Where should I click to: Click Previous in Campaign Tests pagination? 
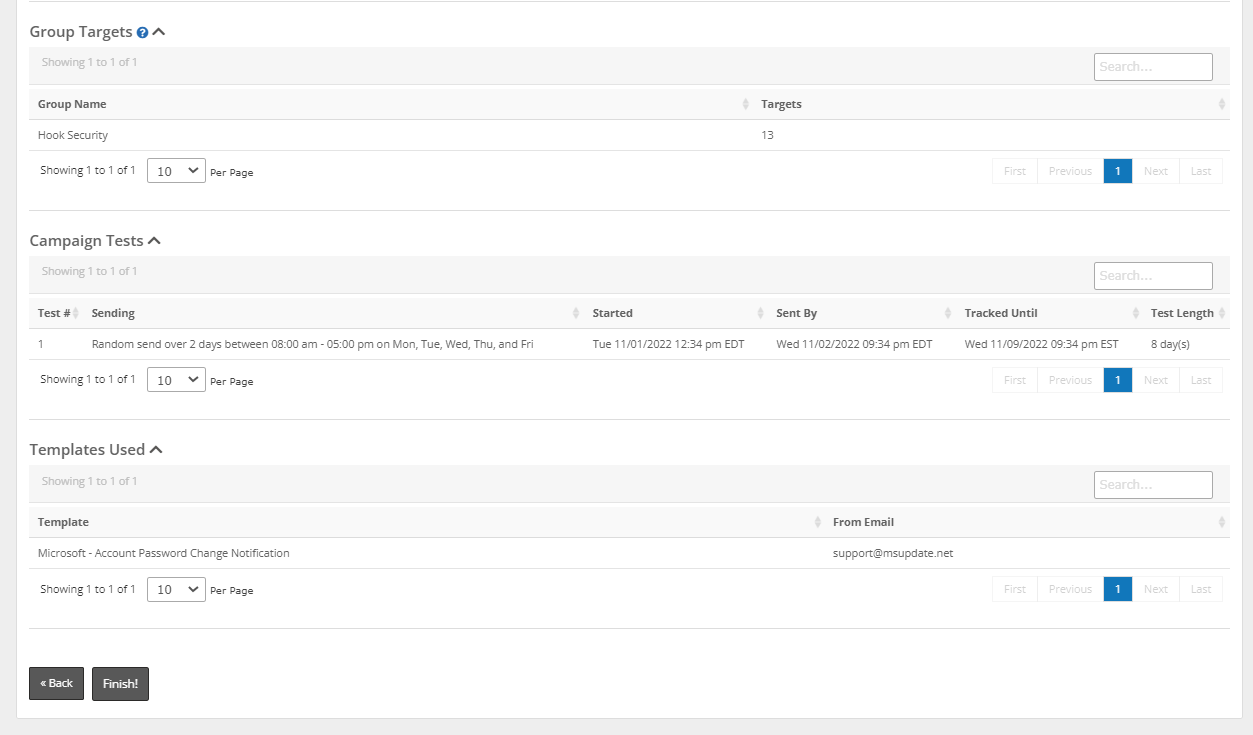1070,380
